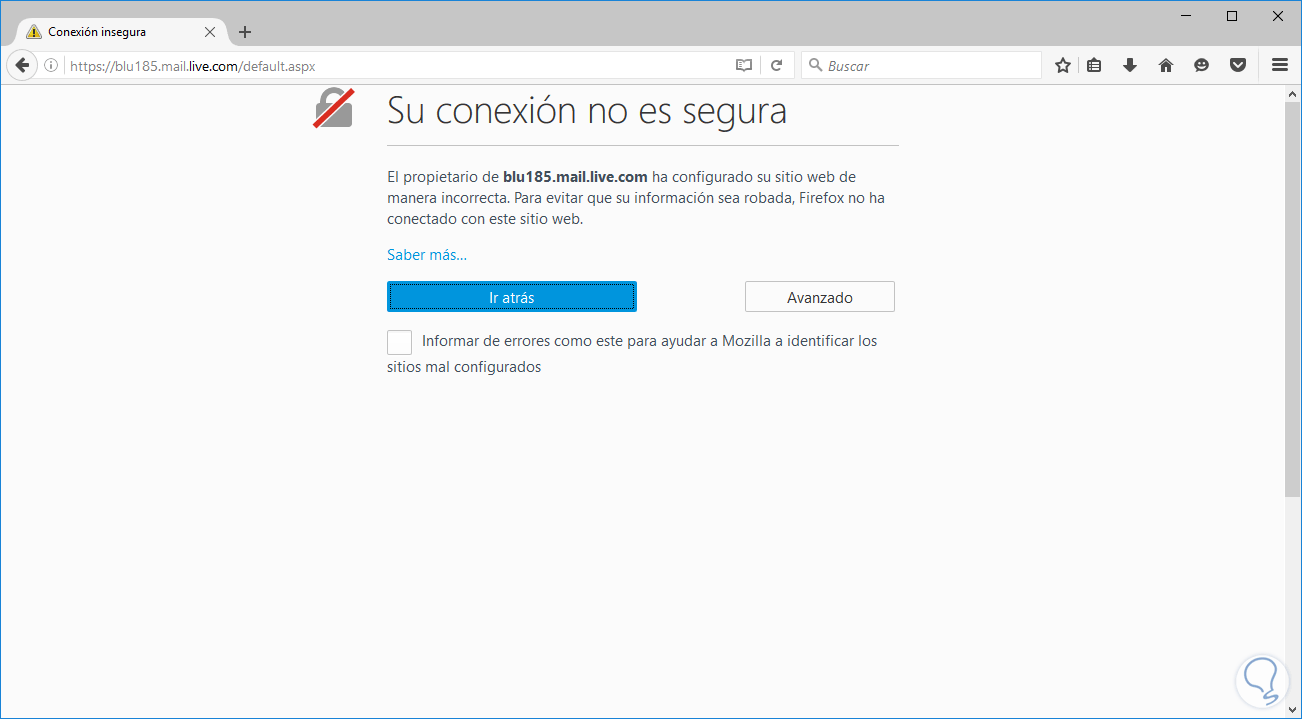The width and height of the screenshot is (1302, 719).
Task: Maximize the Firefox window
Action: tap(1232, 16)
